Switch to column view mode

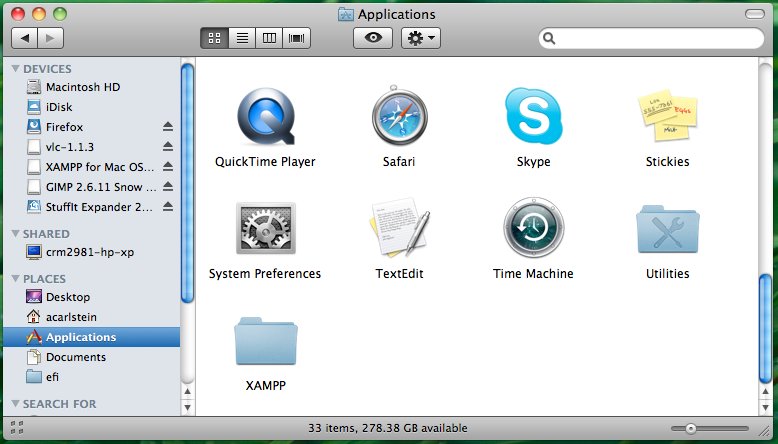point(269,38)
